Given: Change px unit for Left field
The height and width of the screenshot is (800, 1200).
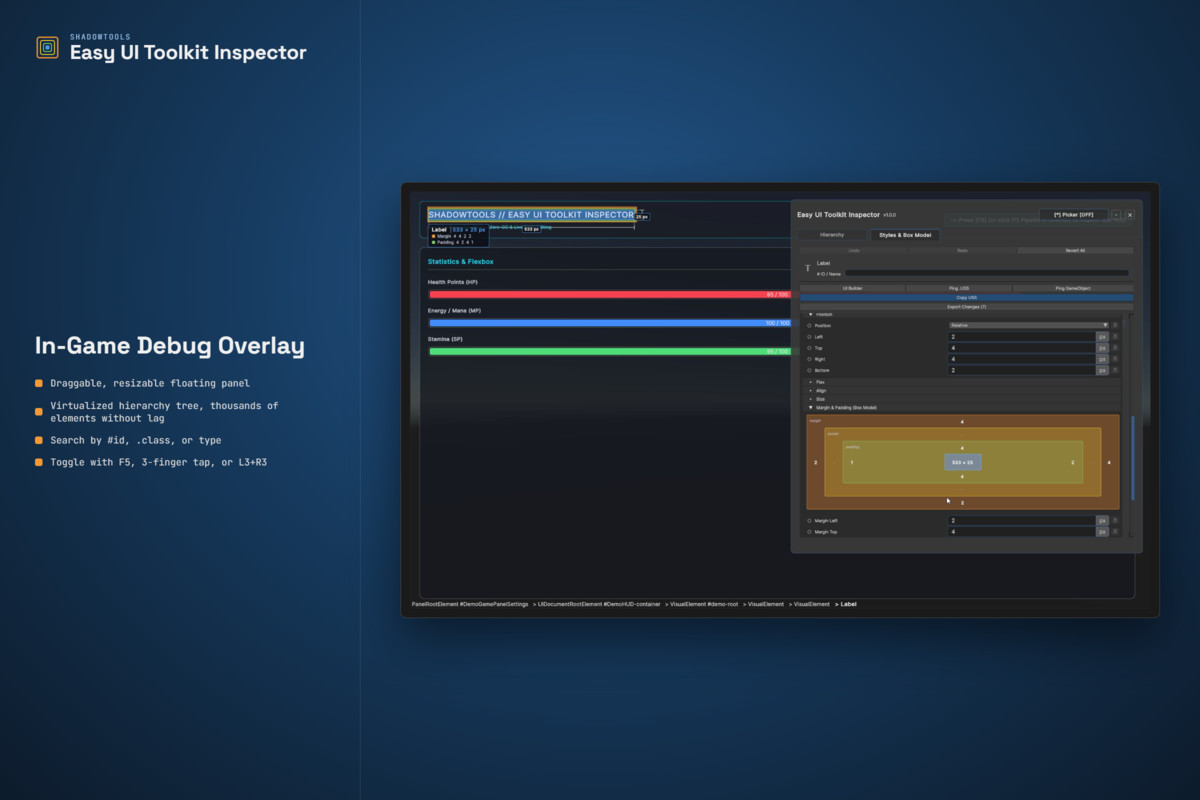Looking at the screenshot, I should click(1102, 337).
